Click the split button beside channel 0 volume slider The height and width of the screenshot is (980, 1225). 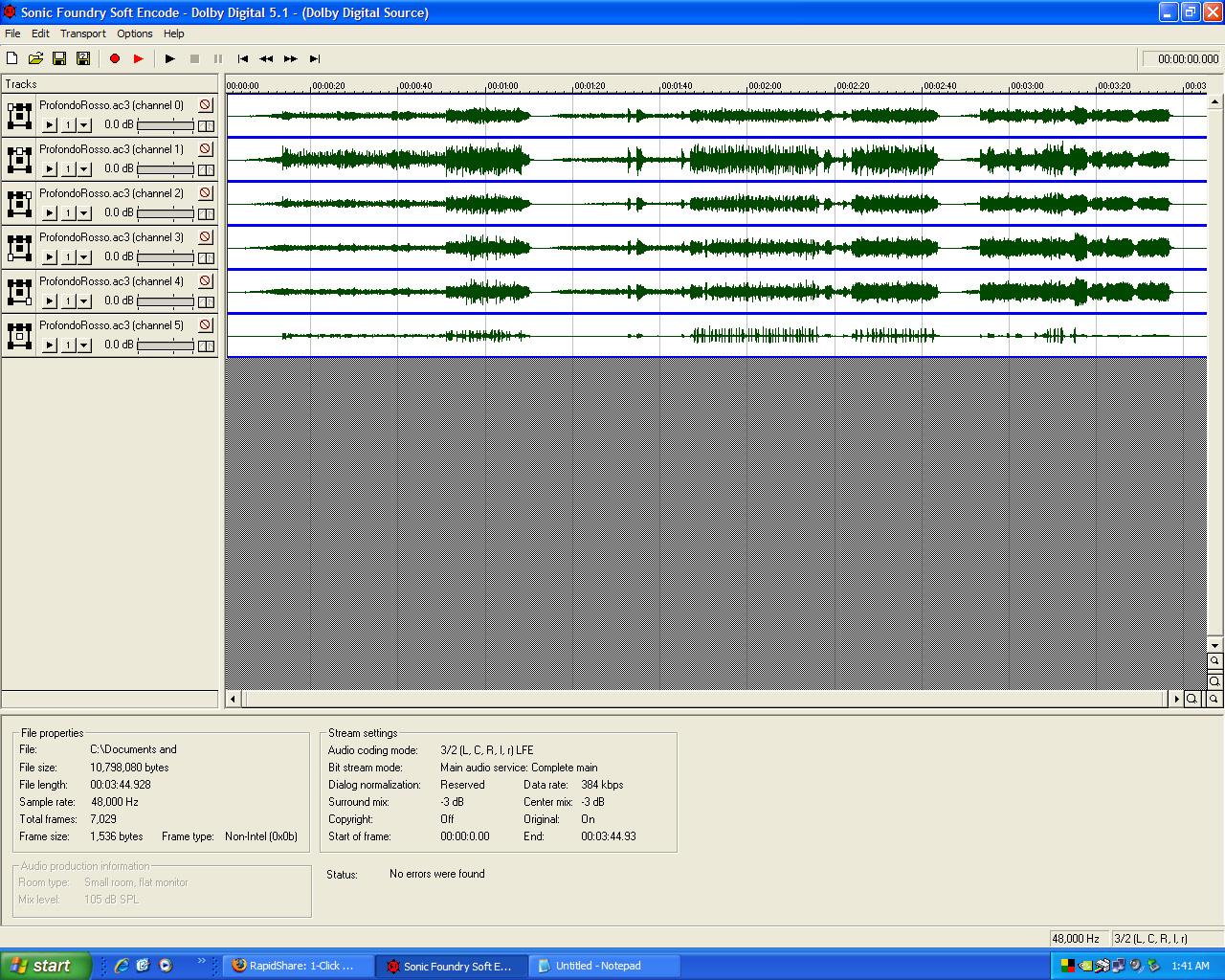(206, 126)
